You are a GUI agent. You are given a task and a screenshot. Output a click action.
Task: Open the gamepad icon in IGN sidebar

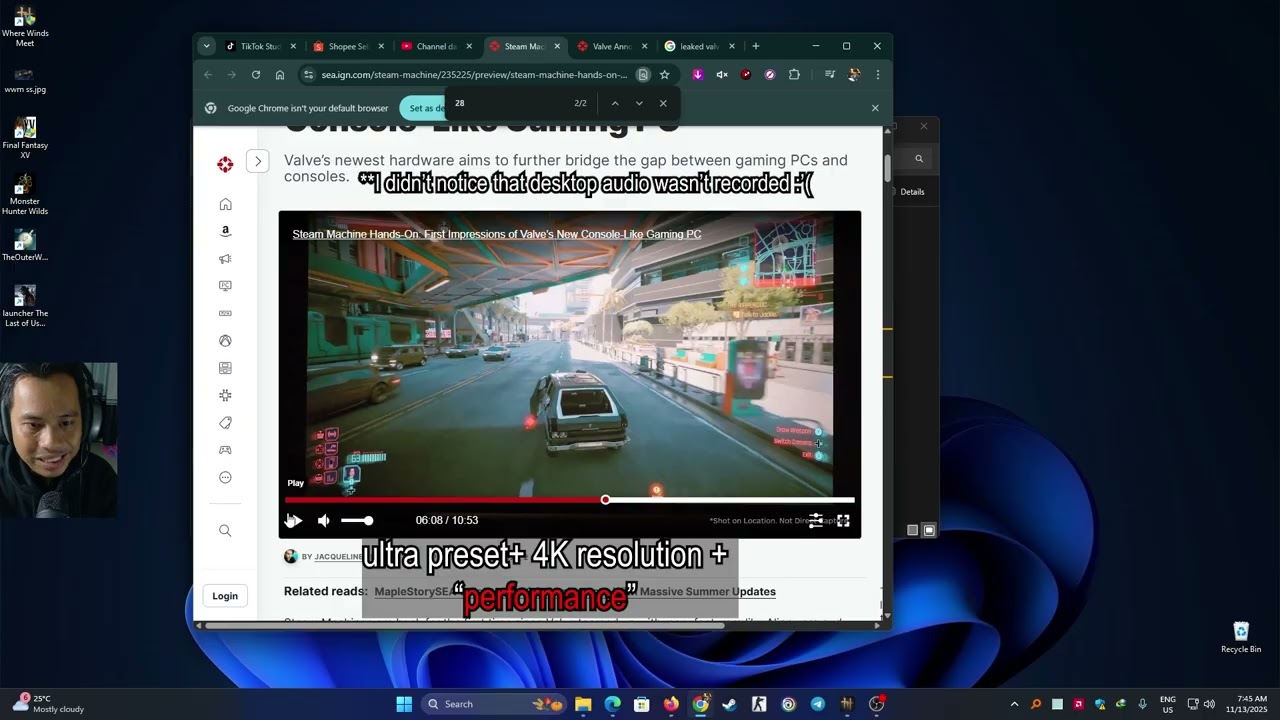(225, 450)
